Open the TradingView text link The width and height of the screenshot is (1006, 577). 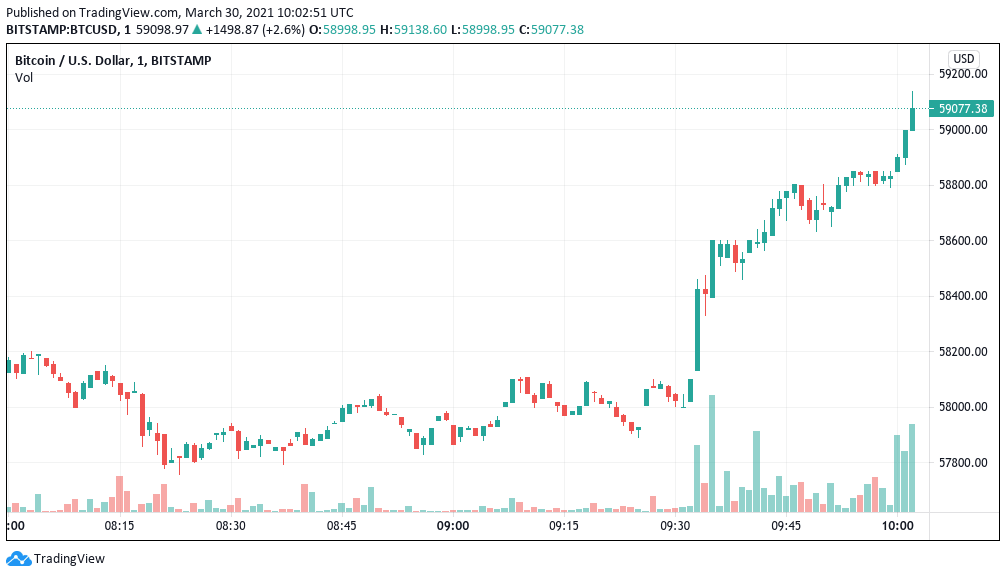tap(69, 559)
